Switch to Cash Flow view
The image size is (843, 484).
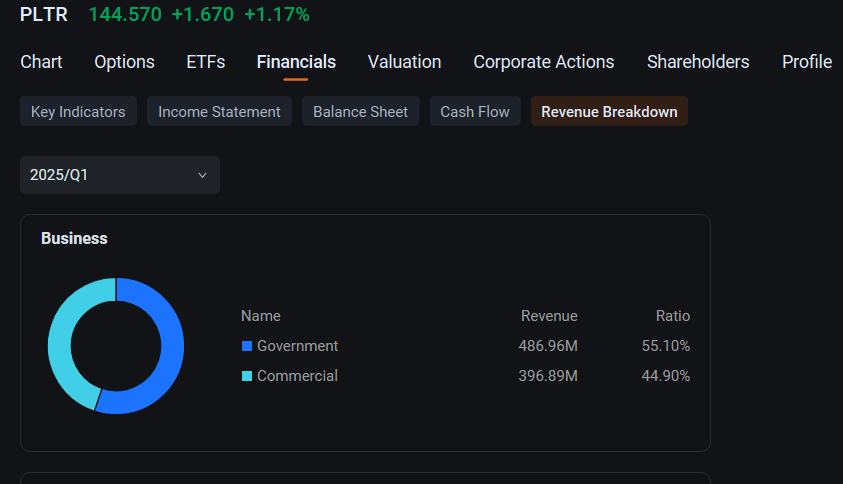[475, 111]
